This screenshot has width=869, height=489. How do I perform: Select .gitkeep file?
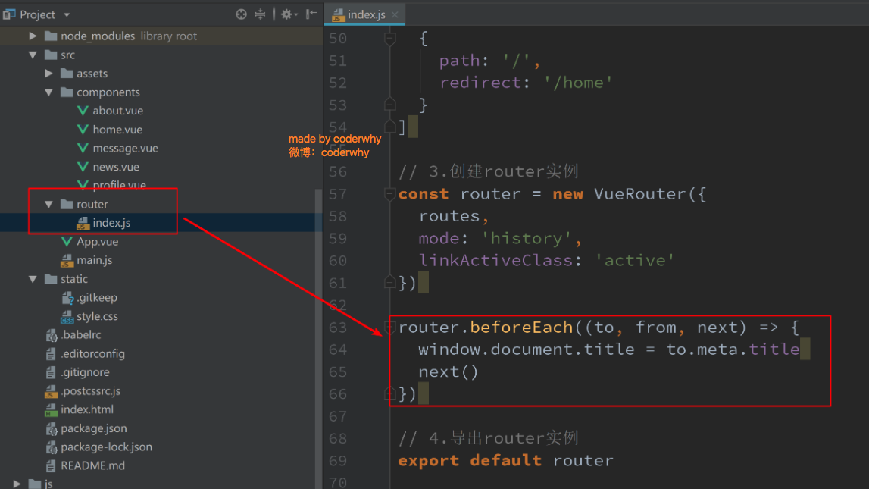97,298
